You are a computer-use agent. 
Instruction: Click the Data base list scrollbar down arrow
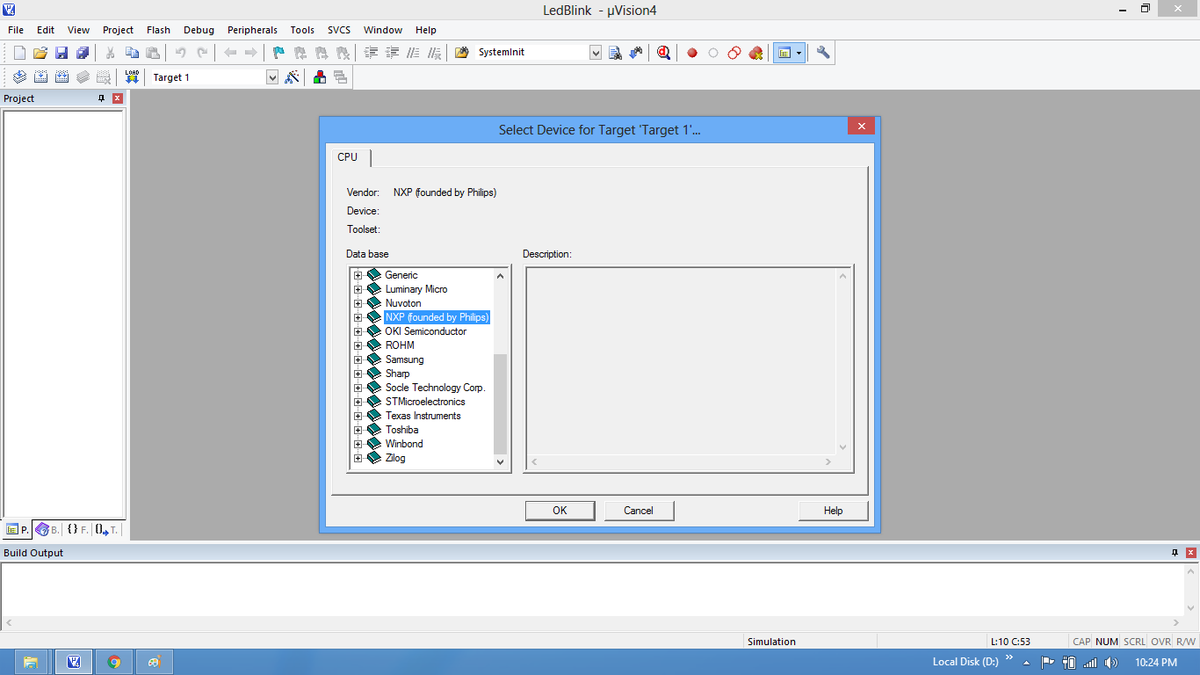501,463
